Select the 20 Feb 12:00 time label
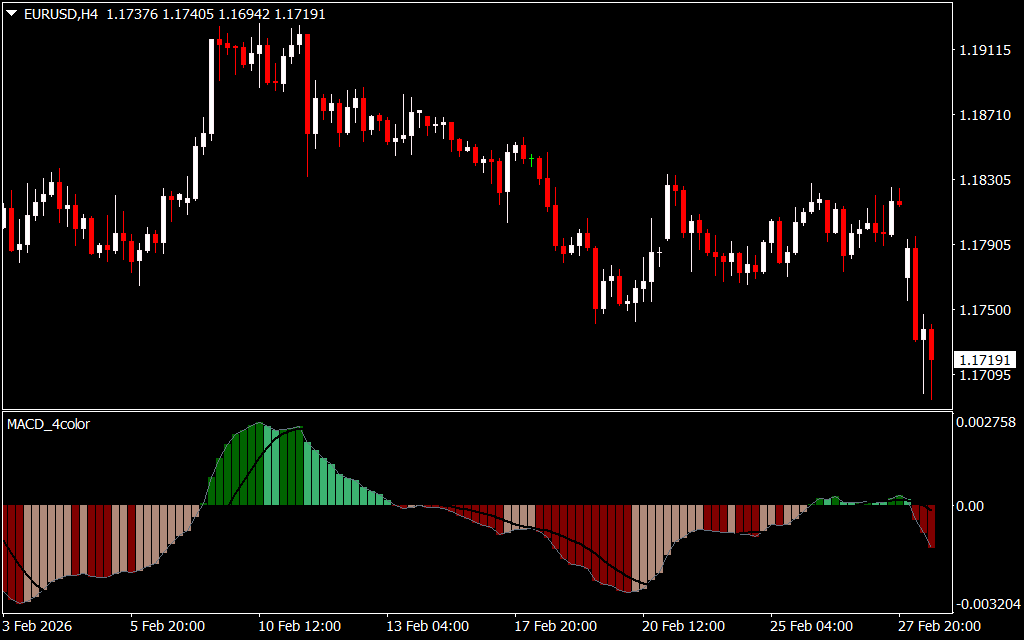 tap(683, 626)
